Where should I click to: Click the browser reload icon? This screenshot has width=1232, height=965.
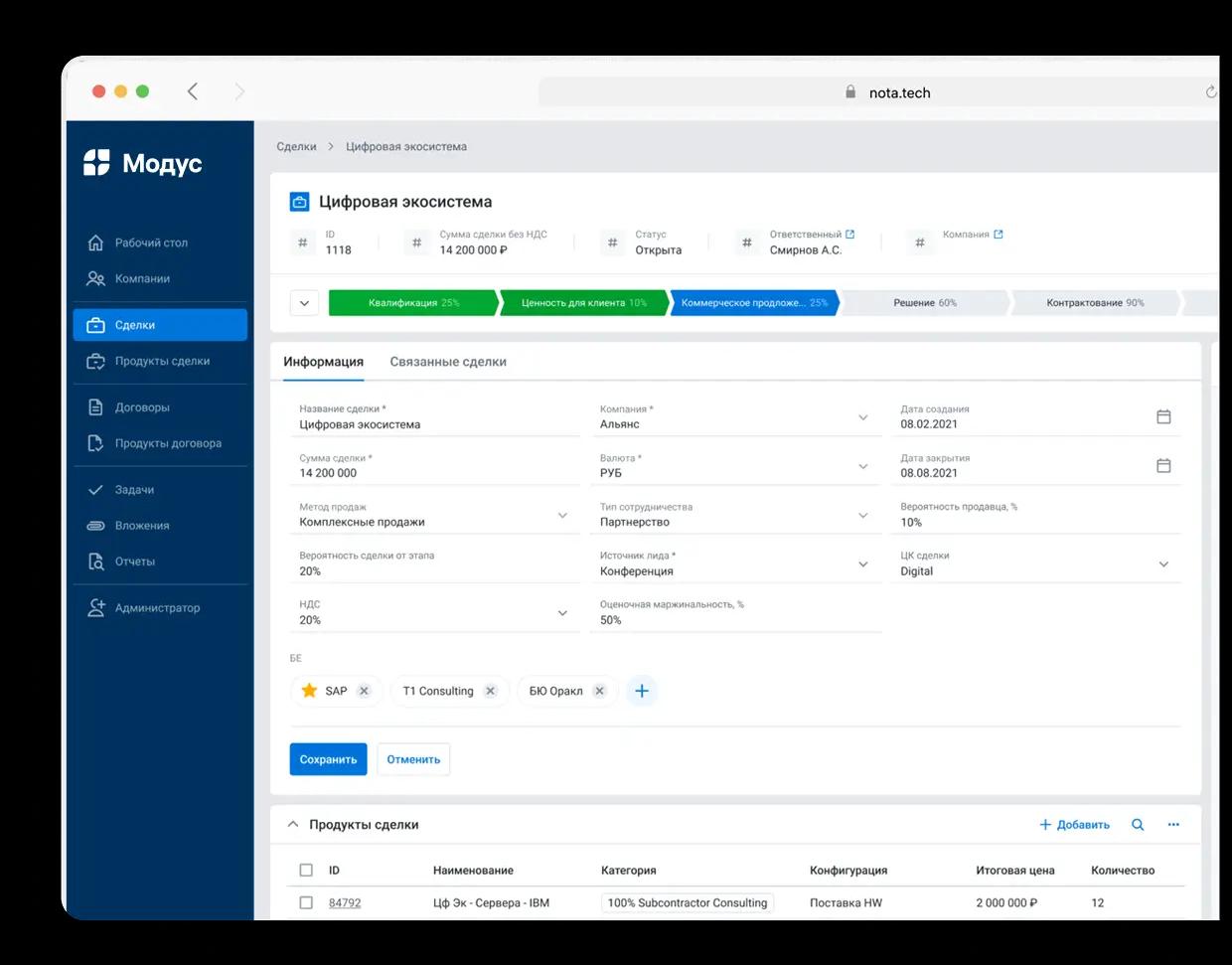point(1211,91)
